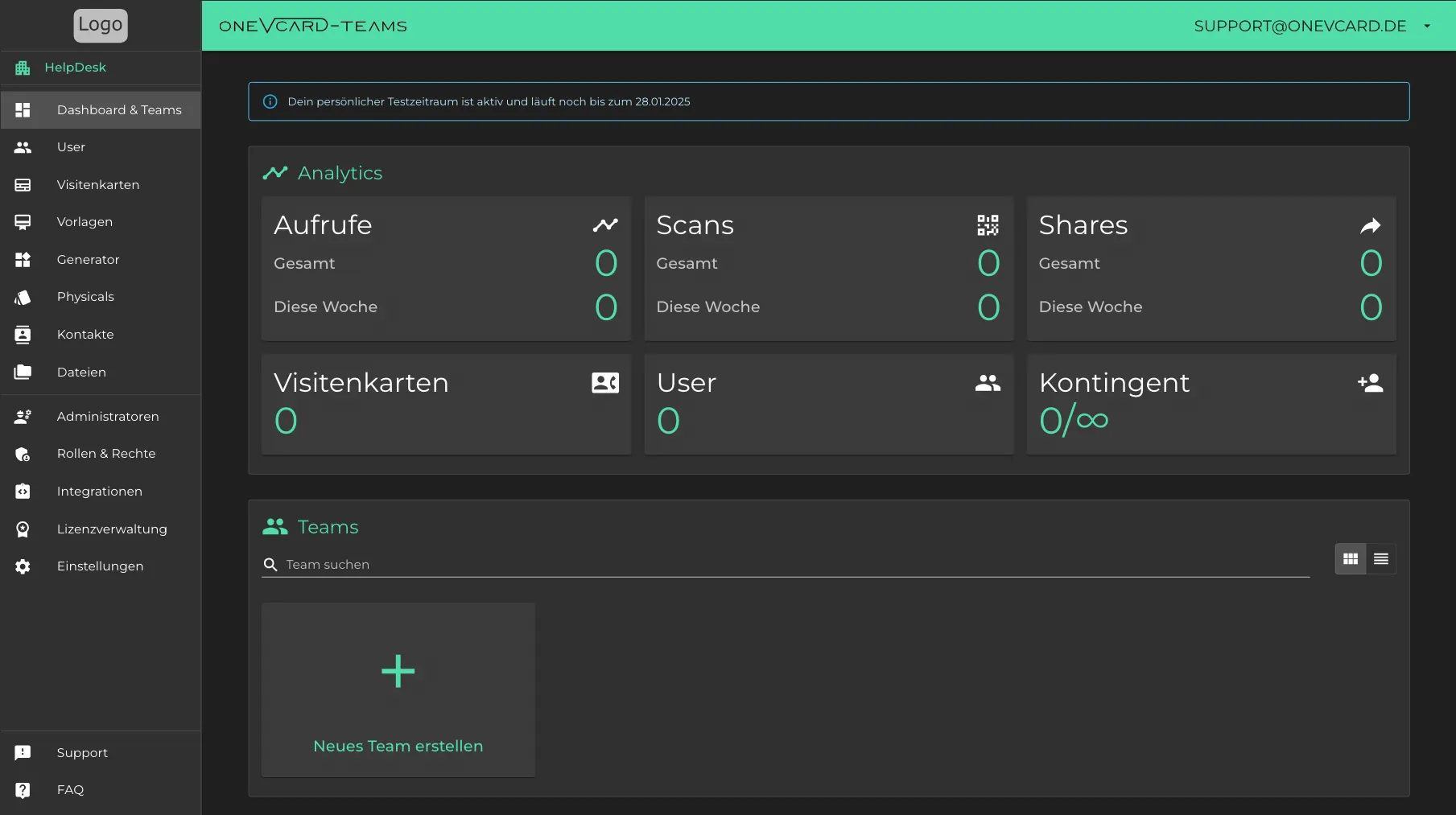Click the search magnifier icon
This screenshot has width=1456, height=815.
click(x=270, y=565)
